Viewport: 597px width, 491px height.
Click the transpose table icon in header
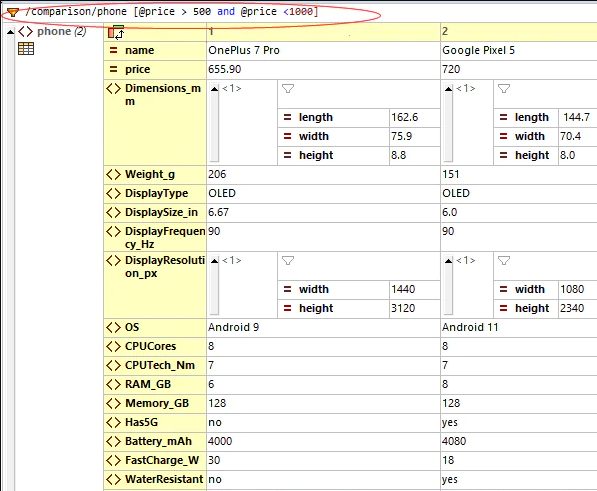pyautogui.click(x=116, y=32)
